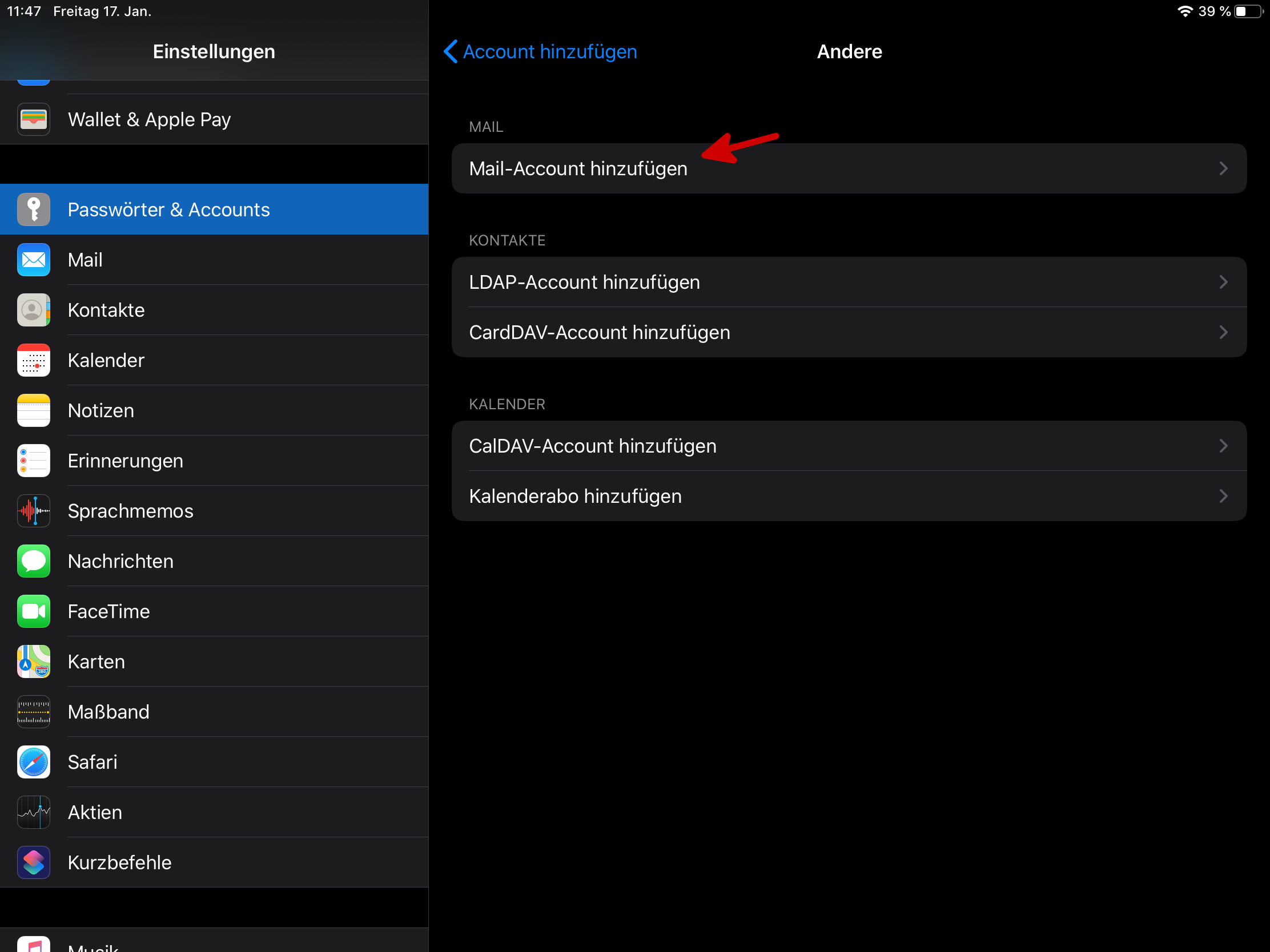Tap the Kontakte icon in the sidebar
Viewport: 1270px width, 952px height.
point(33,310)
